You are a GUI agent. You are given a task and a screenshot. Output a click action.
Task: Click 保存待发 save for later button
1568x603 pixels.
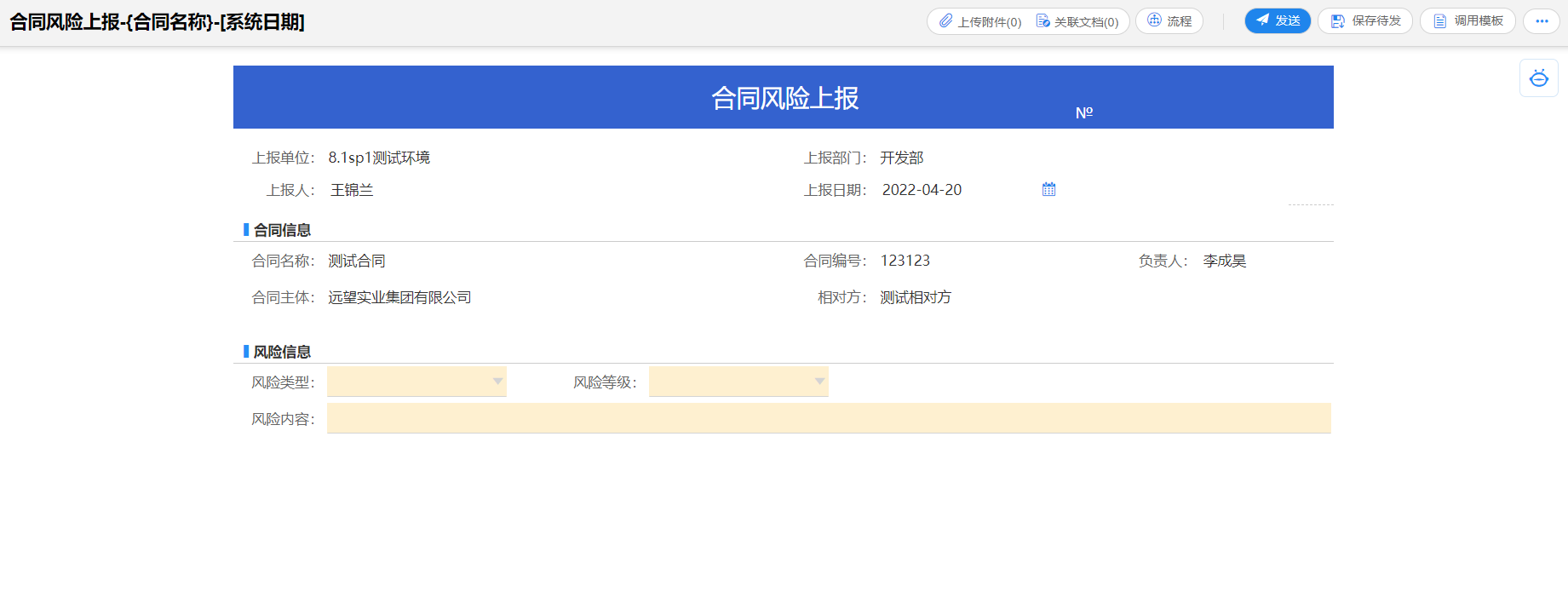(x=1365, y=21)
